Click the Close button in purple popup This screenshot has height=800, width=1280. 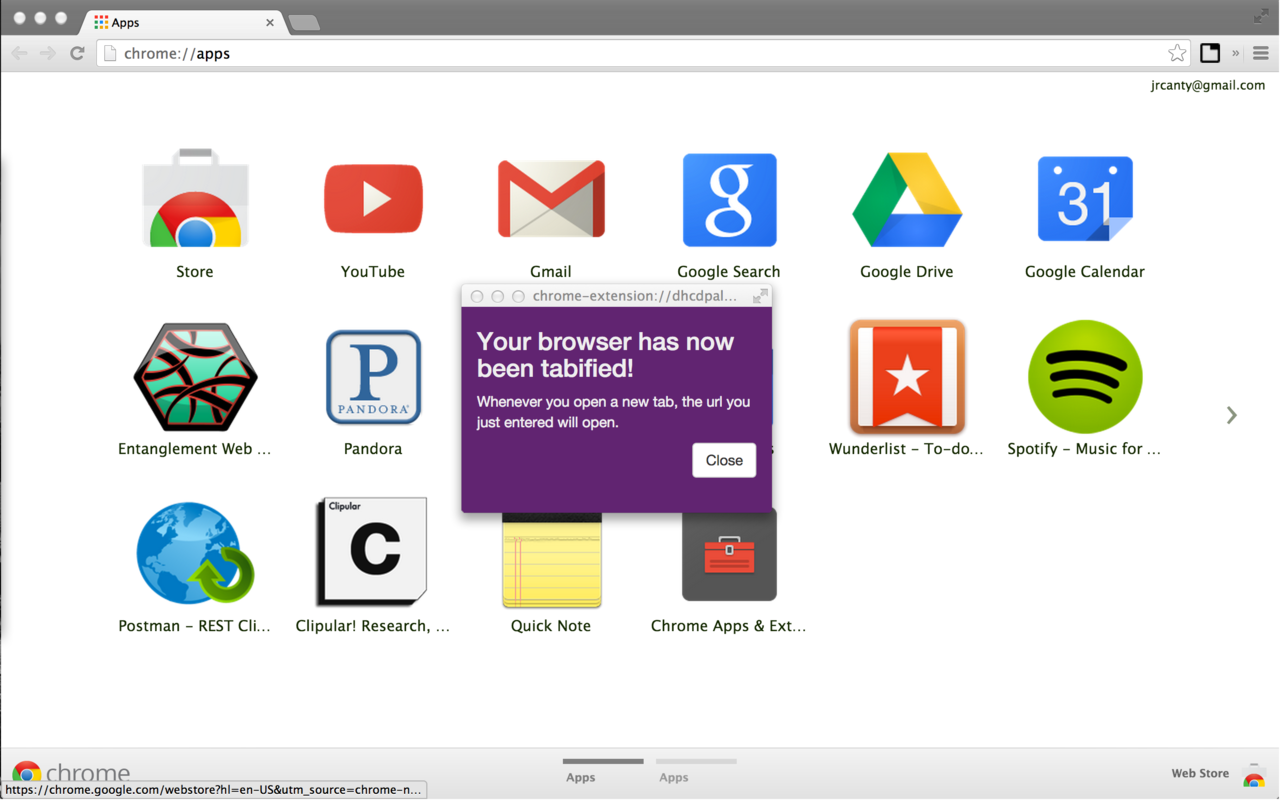pyautogui.click(x=724, y=460)
